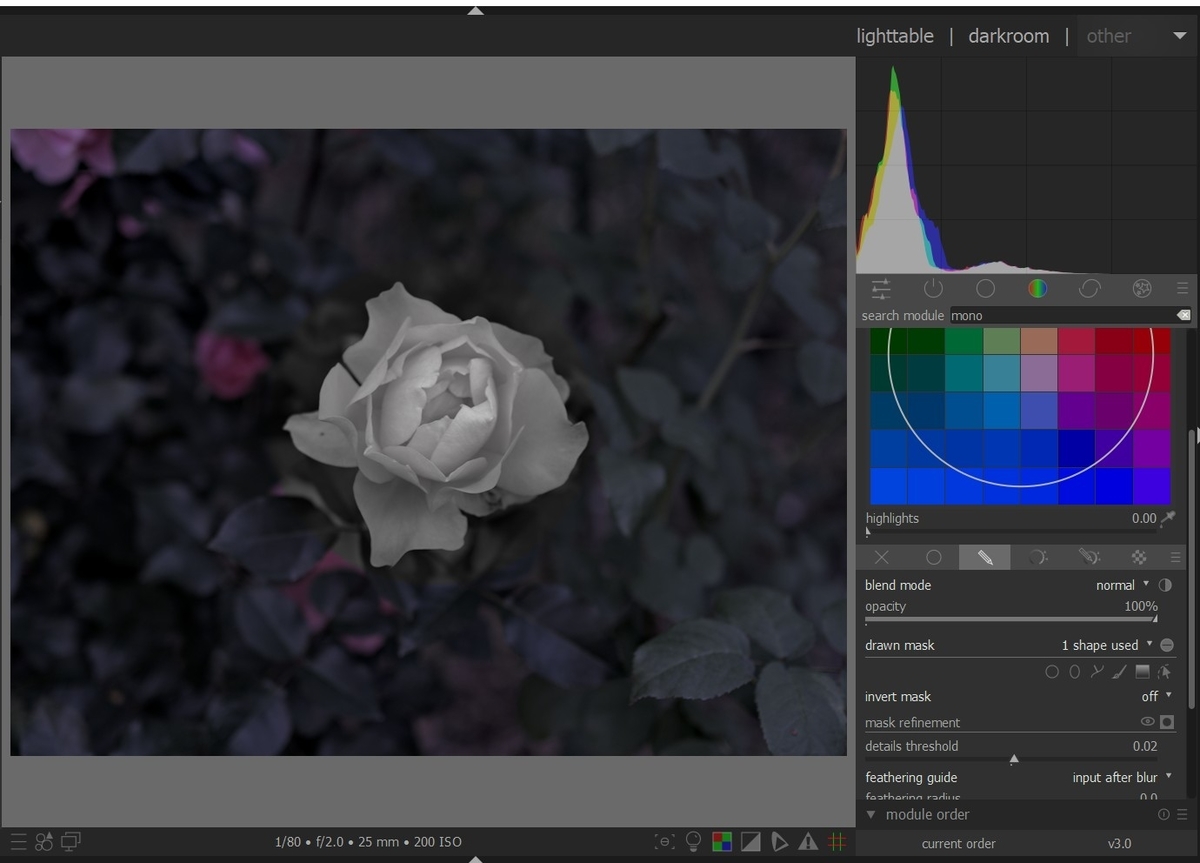Image resolution: width=1200 pixels, height=863 pixels.
Task: Toggle drawn mask polarity minus button
Action: (1167, 645)
